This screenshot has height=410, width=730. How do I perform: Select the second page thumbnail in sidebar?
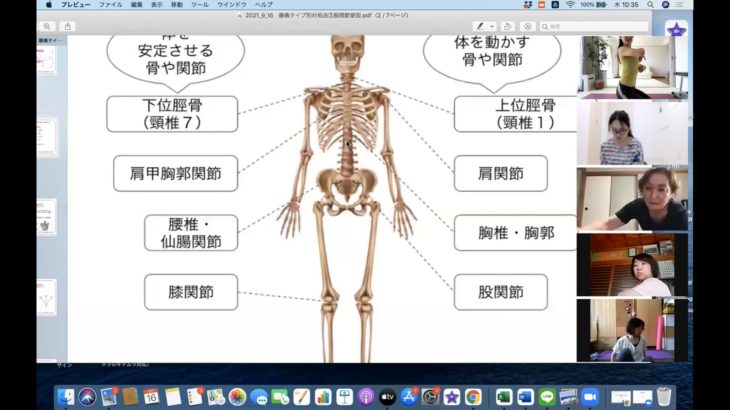47,137
